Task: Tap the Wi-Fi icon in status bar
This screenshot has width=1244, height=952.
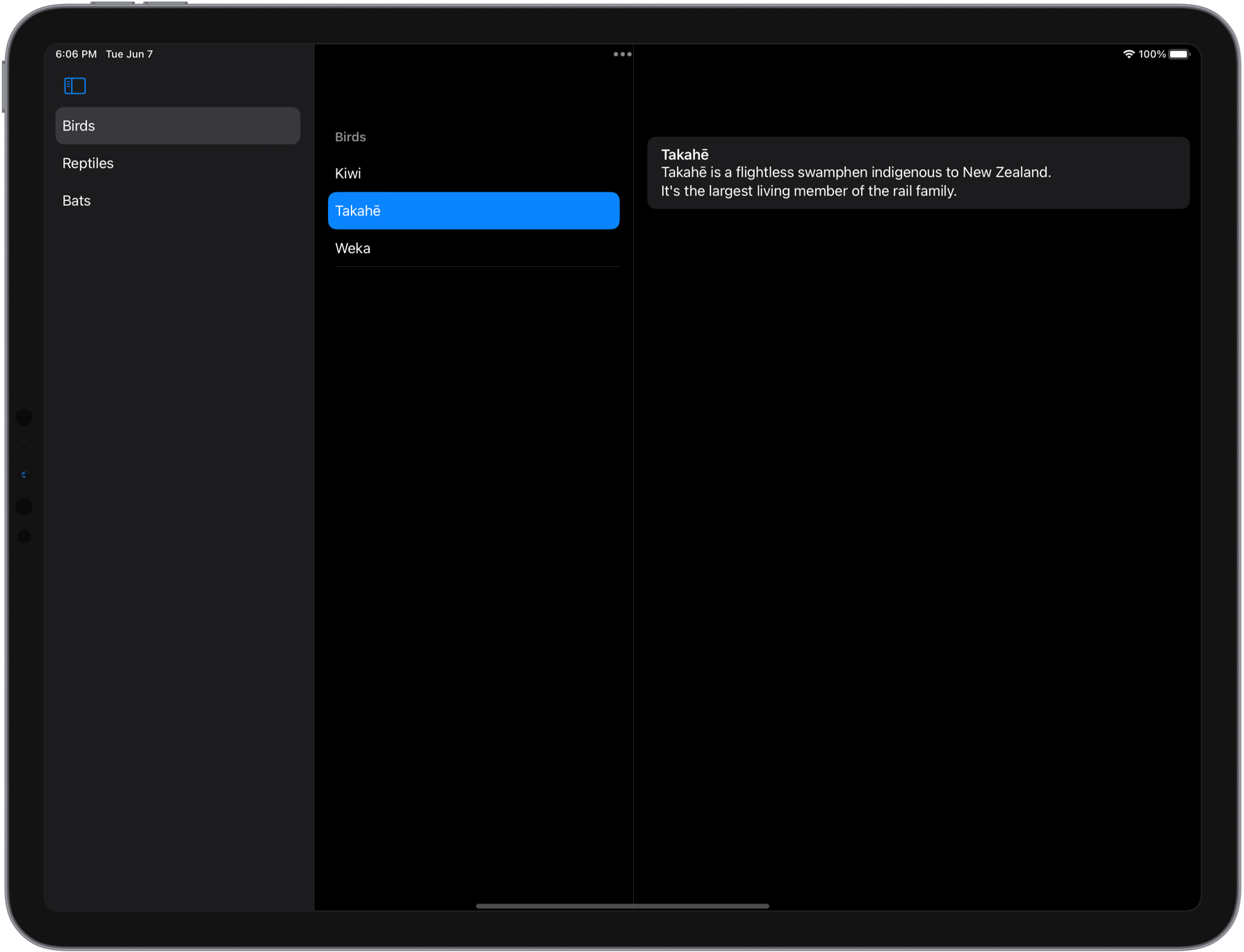Action: pyautogui.click(x=1129, y=54)
